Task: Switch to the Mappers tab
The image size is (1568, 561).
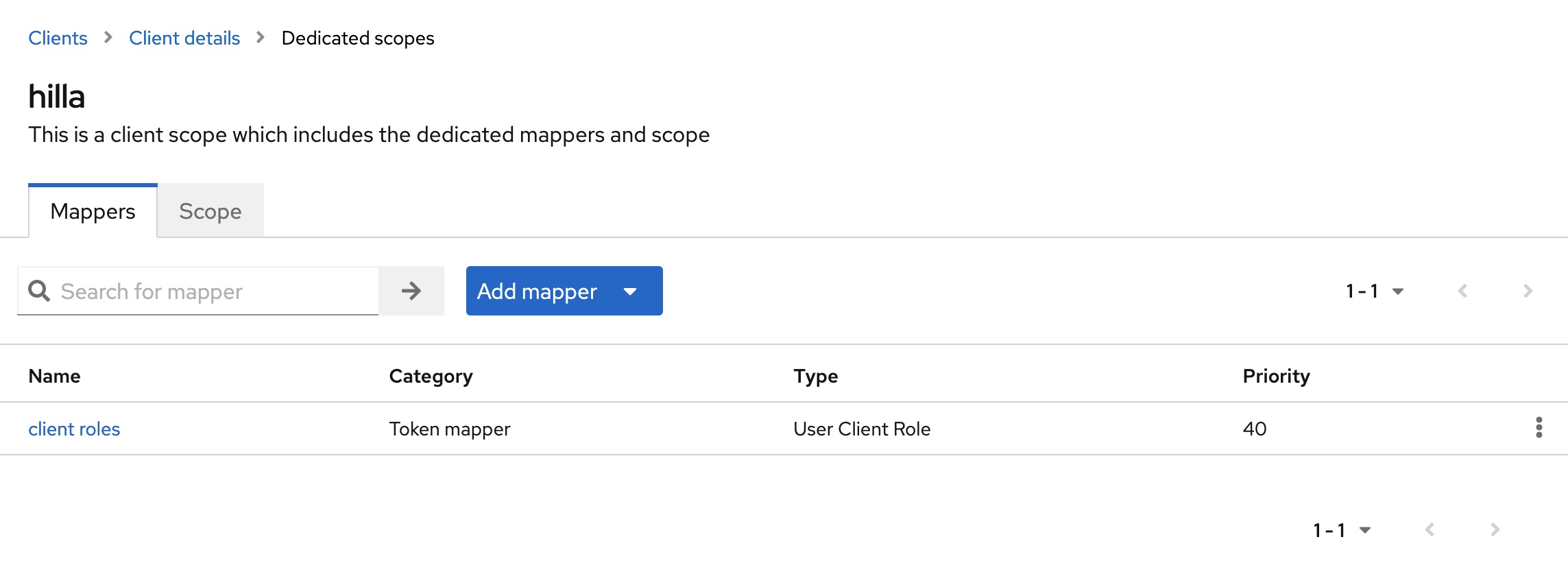Action: coord(93,211)
